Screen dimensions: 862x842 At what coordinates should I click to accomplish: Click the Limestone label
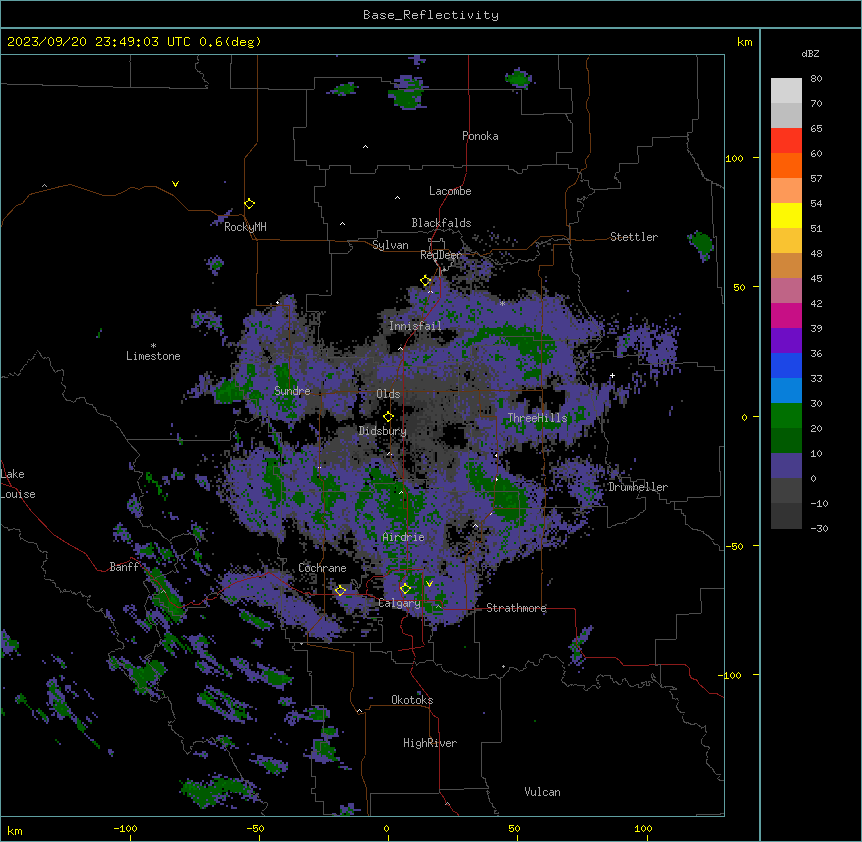[x=153, y=356]
